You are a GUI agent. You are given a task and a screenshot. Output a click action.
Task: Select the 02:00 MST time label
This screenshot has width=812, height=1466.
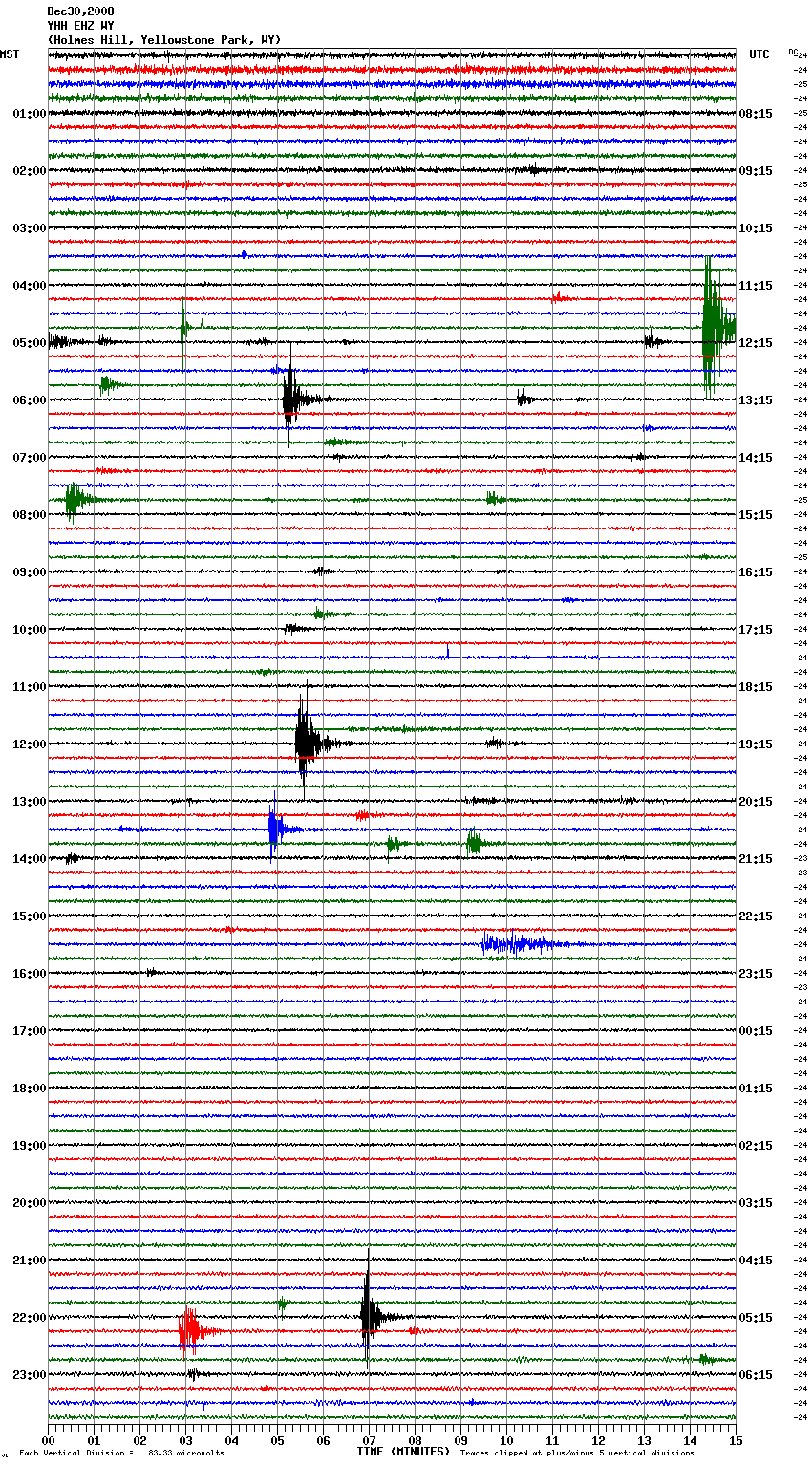point(29,171)
